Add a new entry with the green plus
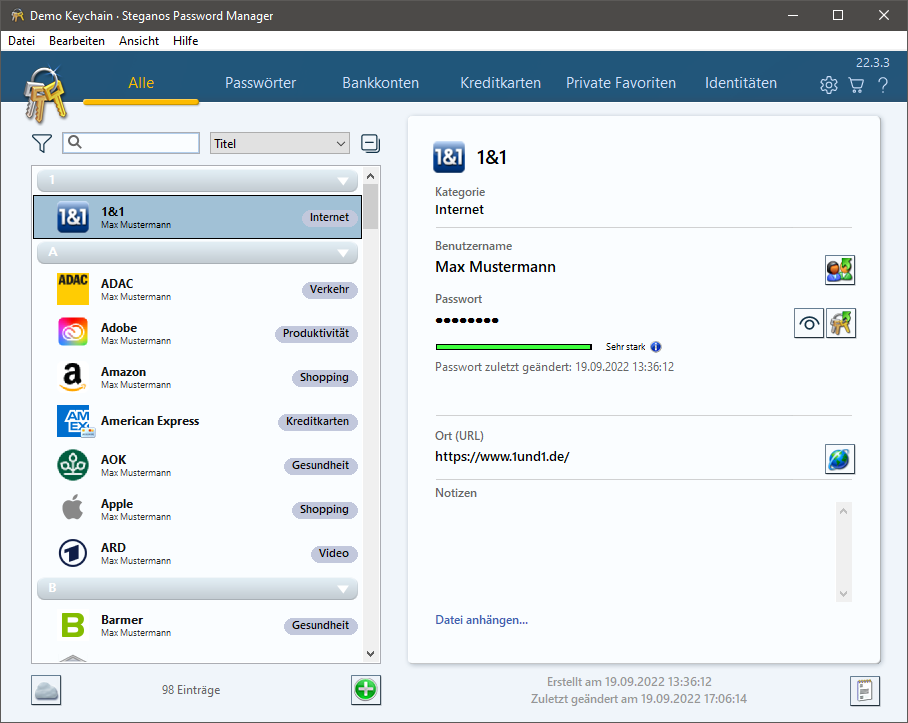This screenshot has height=723, width=908. pos(366,690)
